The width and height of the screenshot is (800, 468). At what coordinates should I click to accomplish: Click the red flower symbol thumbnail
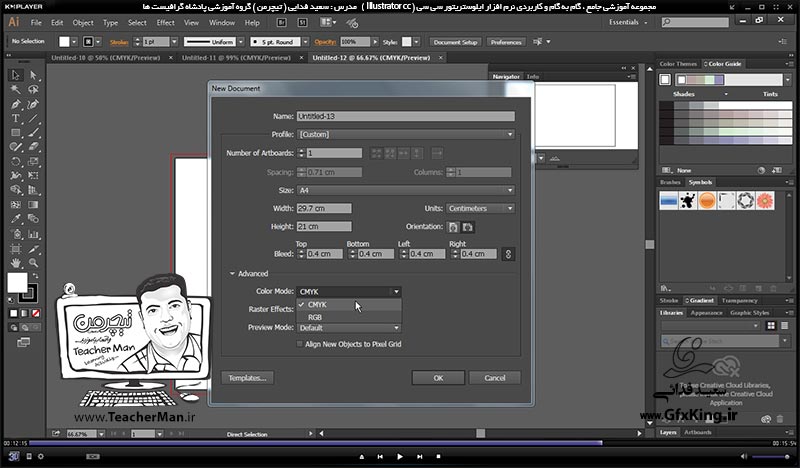(765, 201)
